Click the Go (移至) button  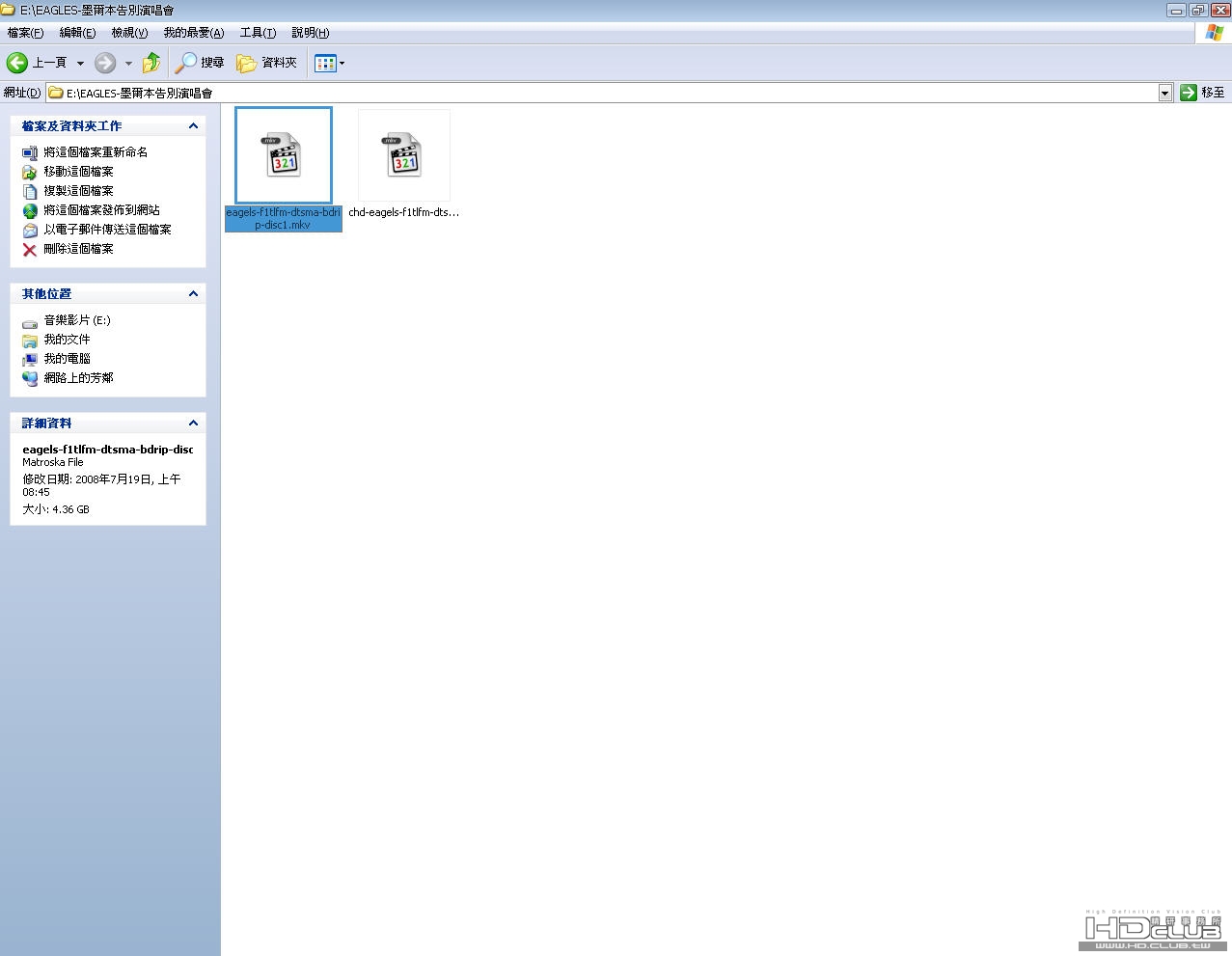tap(1202, 93)
